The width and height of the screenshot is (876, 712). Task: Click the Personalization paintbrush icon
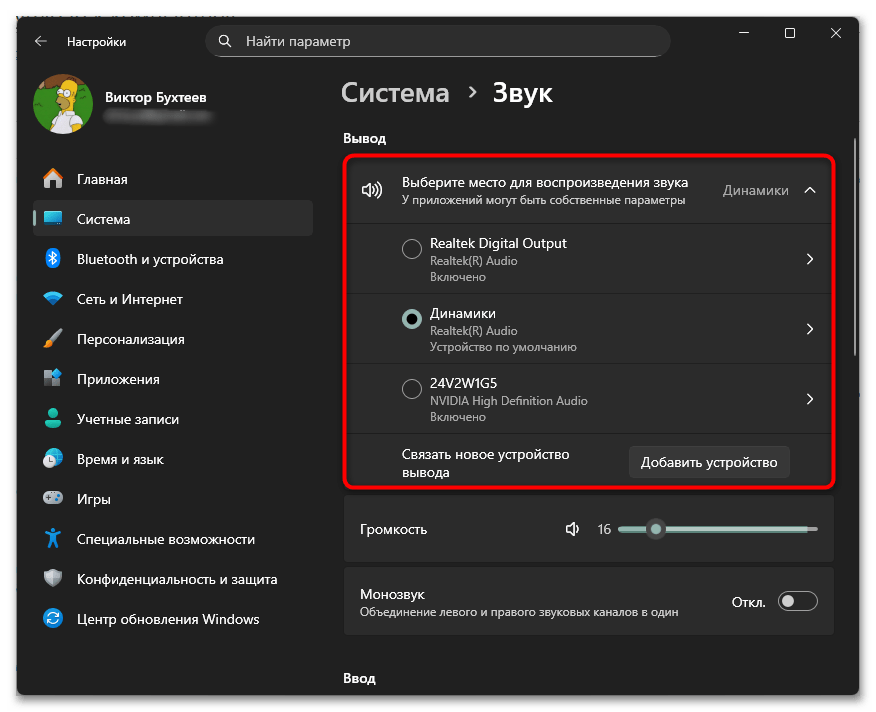click(x=53, y=339)
